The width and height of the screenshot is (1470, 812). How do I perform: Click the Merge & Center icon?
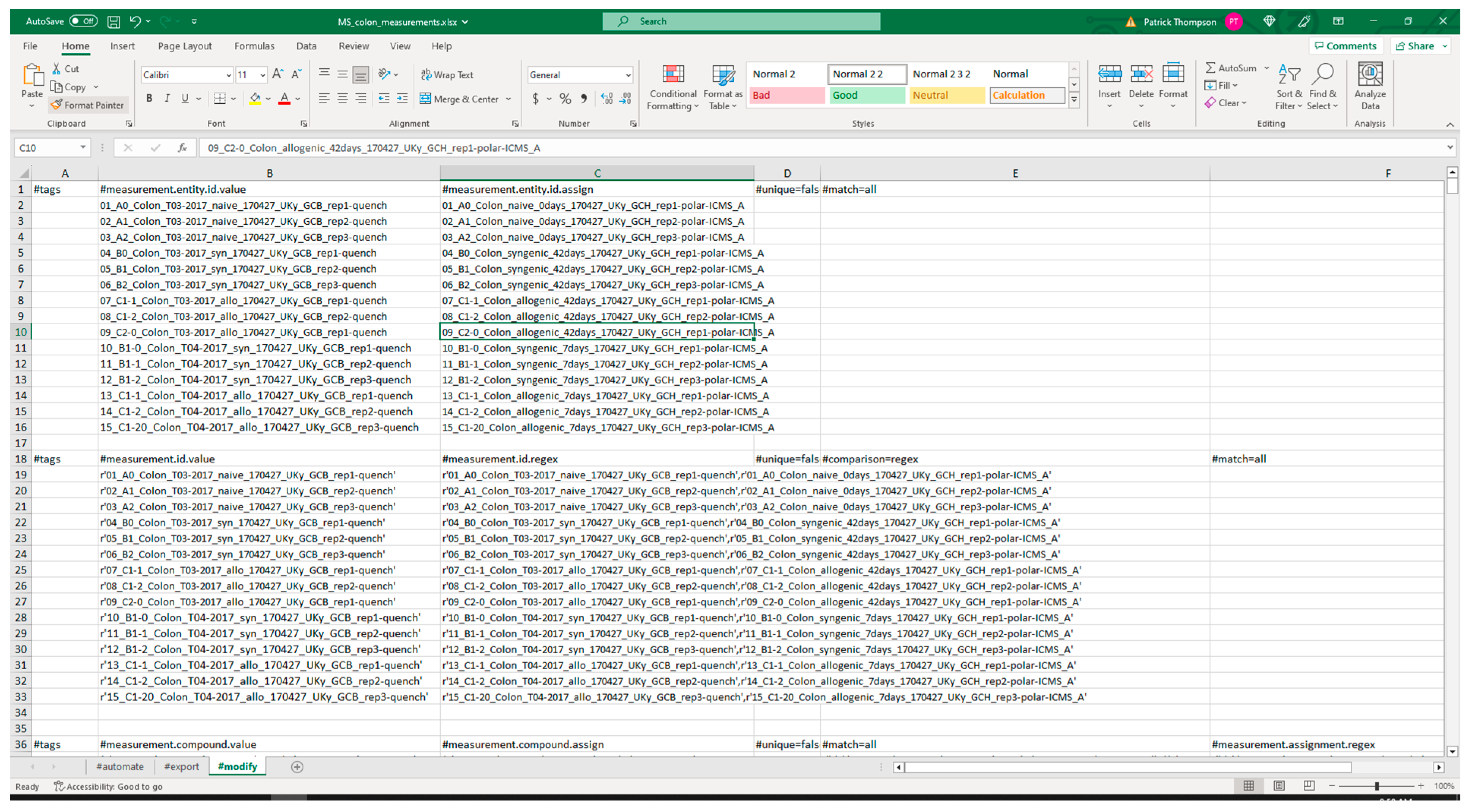pos(425,99)
